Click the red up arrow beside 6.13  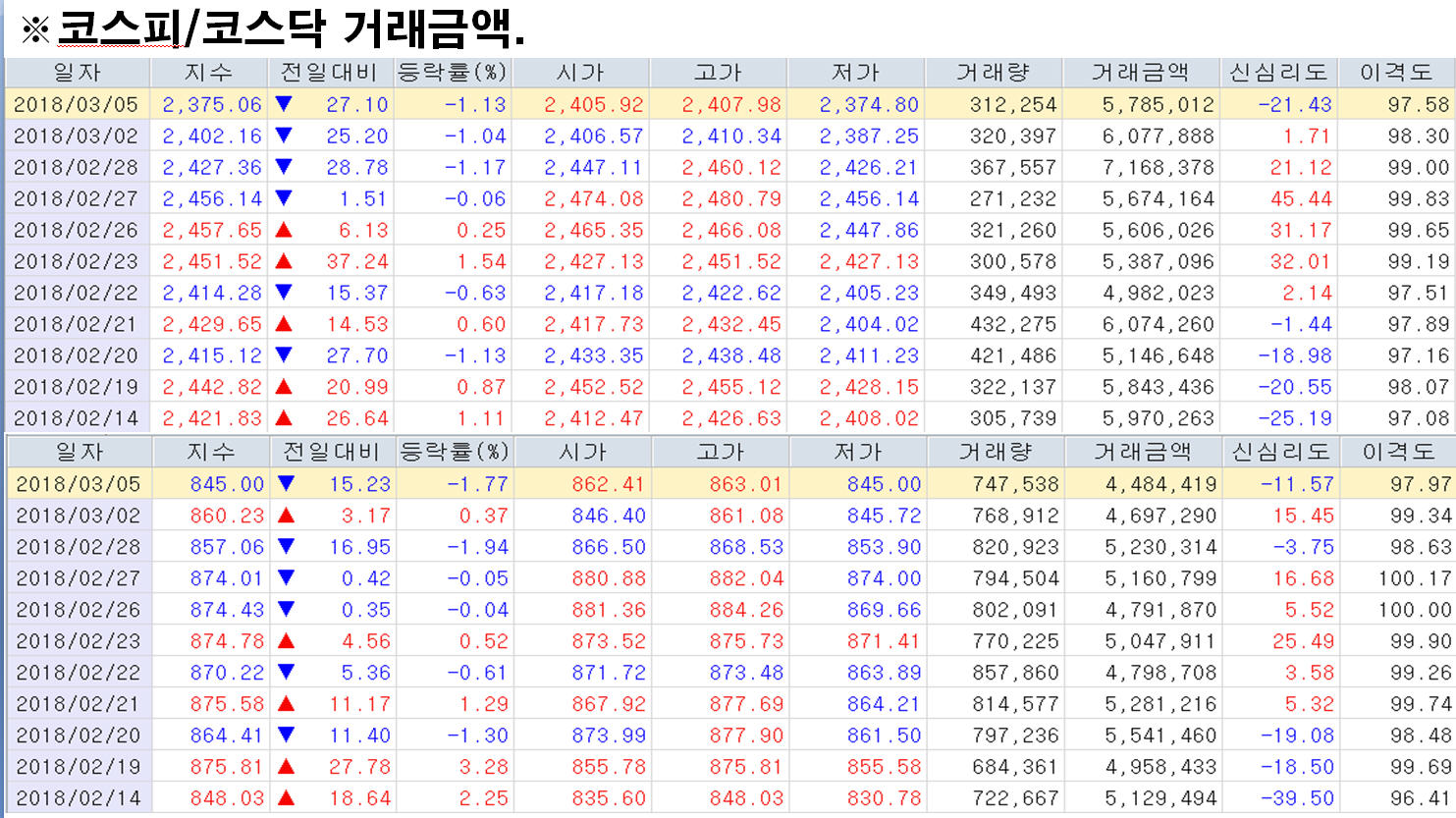tap(284, 230)
